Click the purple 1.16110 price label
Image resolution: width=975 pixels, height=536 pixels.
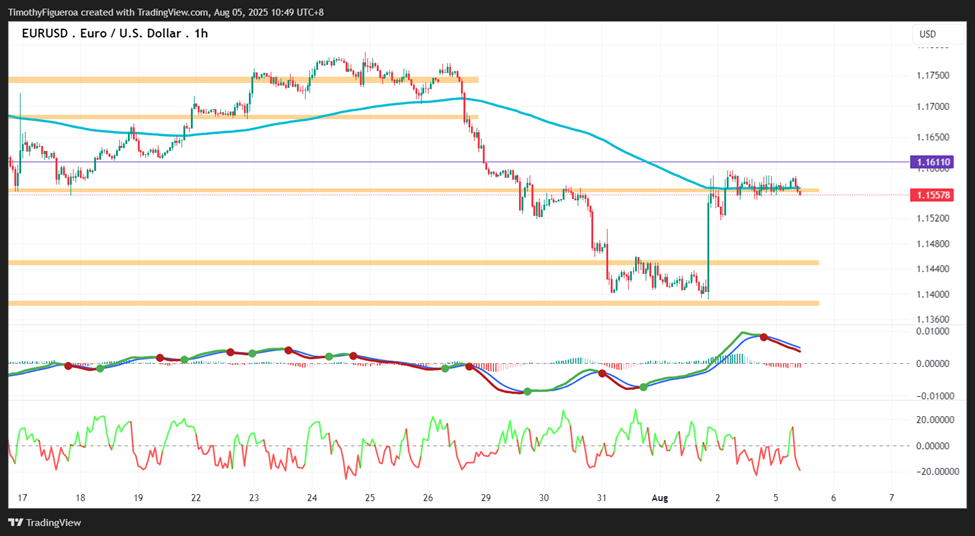(932, 162)
